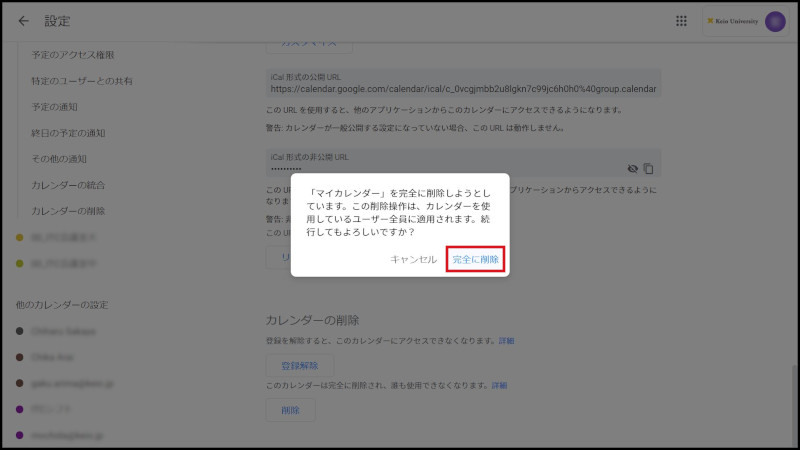Click the 削除 button under カレンダーの削除
800x450 pixels.
[290, 410]
